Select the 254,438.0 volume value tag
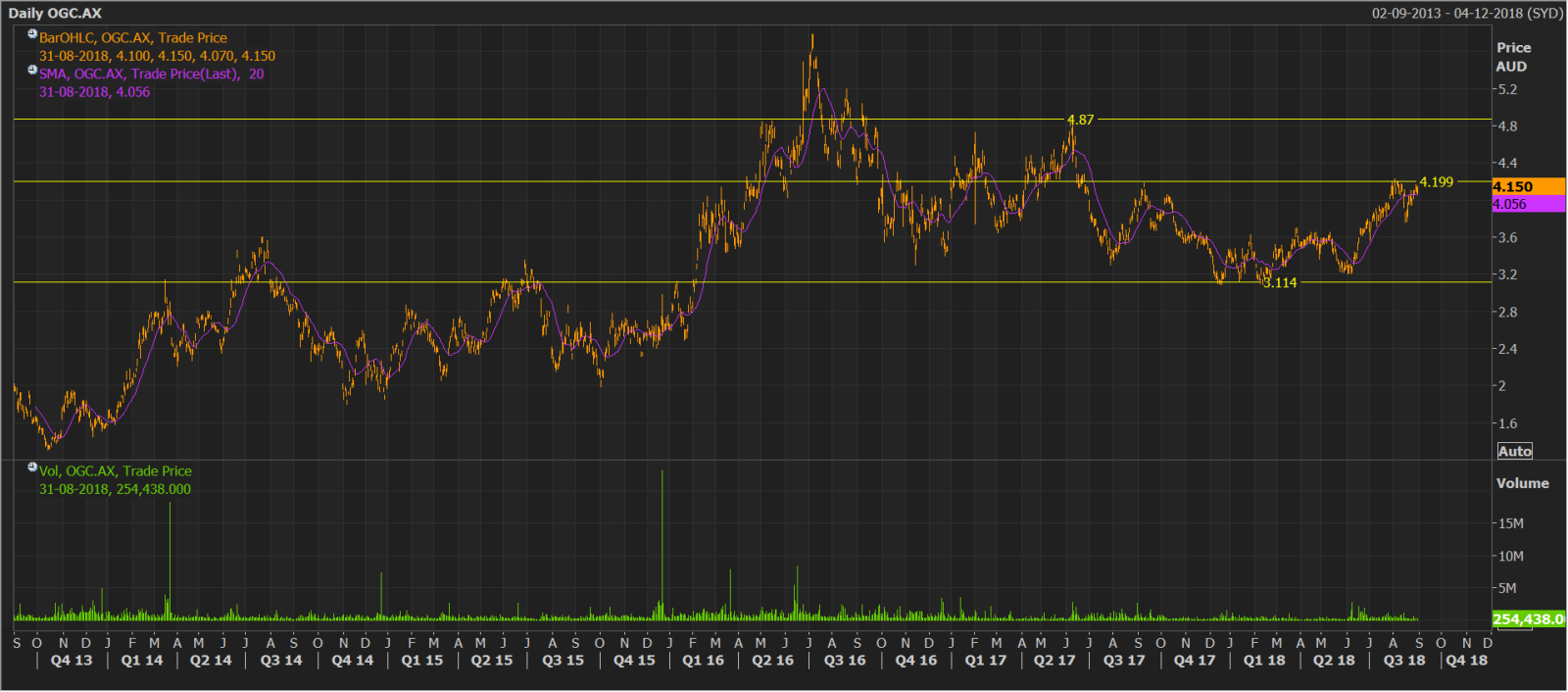This screenshot has height=692, width=1568. (x=1528, y=618)
